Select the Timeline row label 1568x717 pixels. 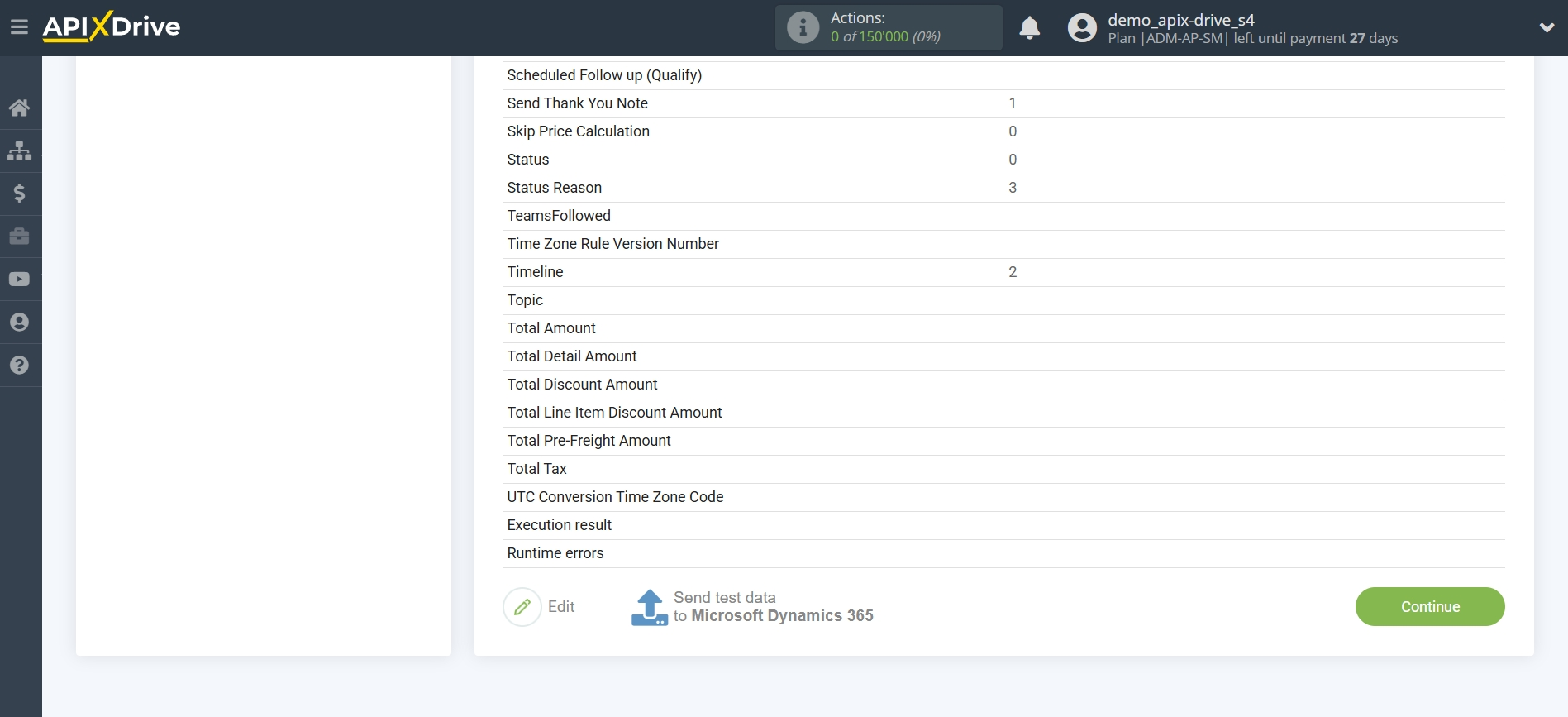click(x=535, y=272)
